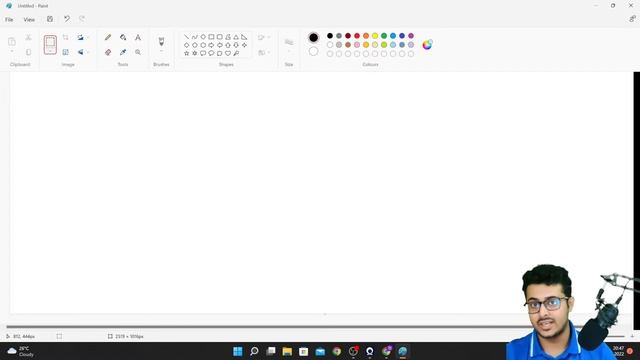Choose the Right triangle shape

click(244, 37)
